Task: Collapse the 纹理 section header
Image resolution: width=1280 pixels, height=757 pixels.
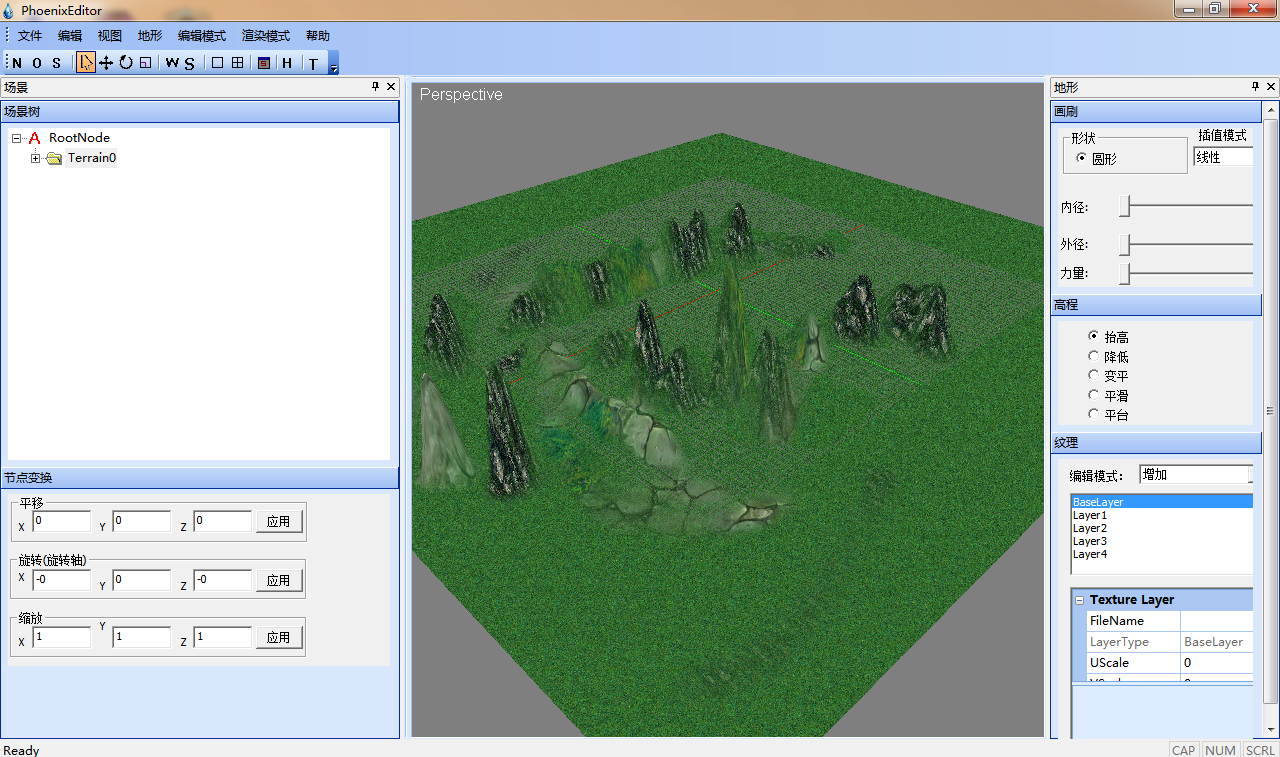Action: (1156, 442)
